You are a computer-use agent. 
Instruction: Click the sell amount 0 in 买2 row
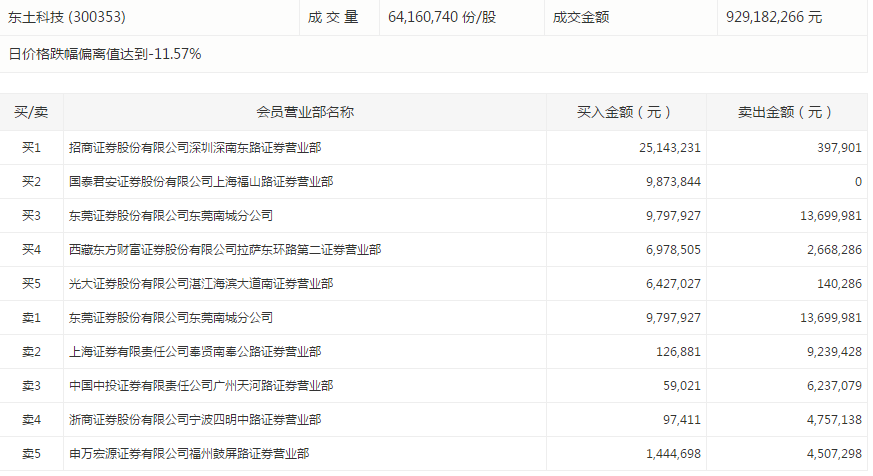click(x=858, y=181)
